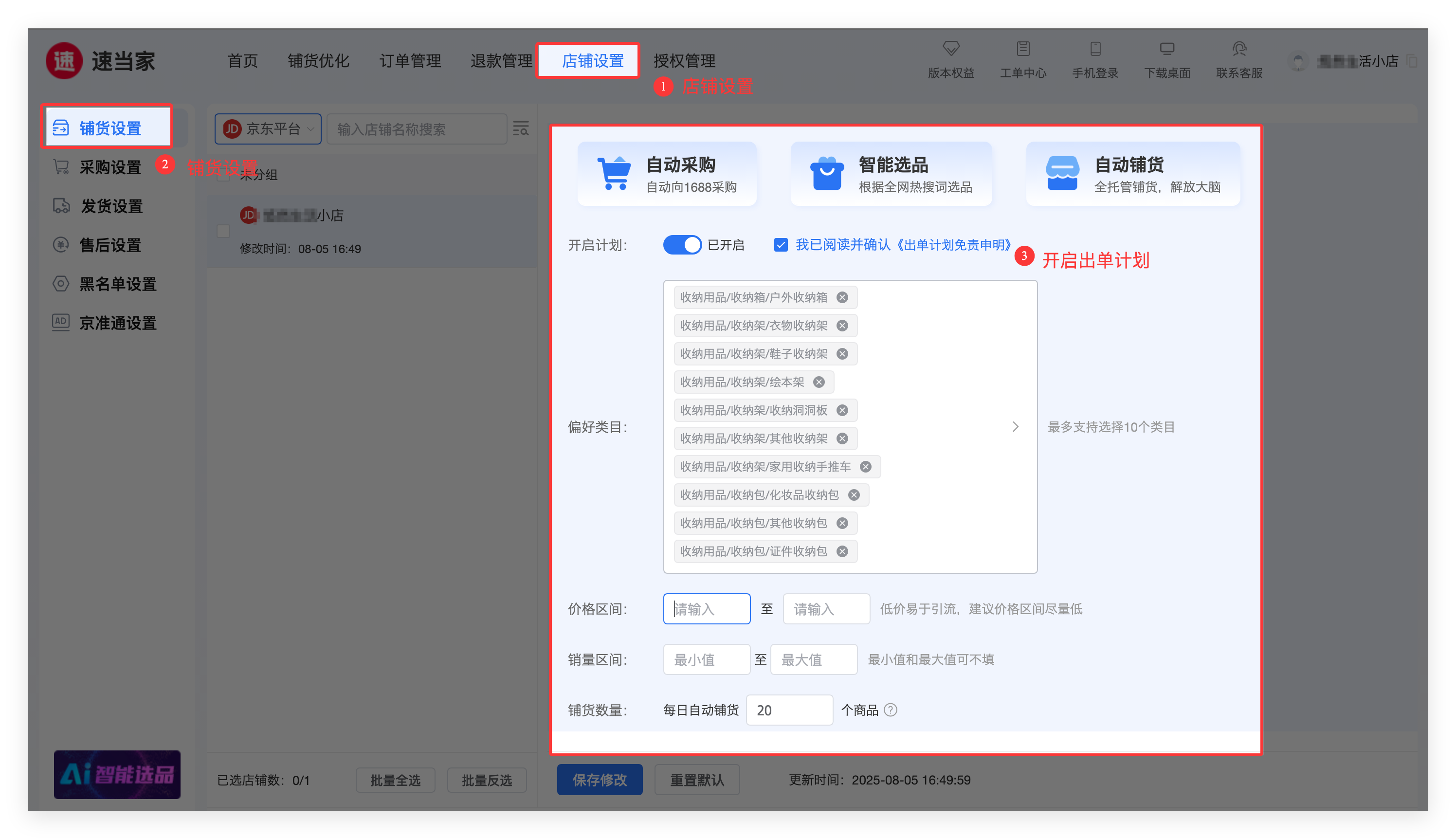This screenshot has width=1456, height=839.
Task: Click the 手机登录 phone icon
Action: pos(1095,48)
